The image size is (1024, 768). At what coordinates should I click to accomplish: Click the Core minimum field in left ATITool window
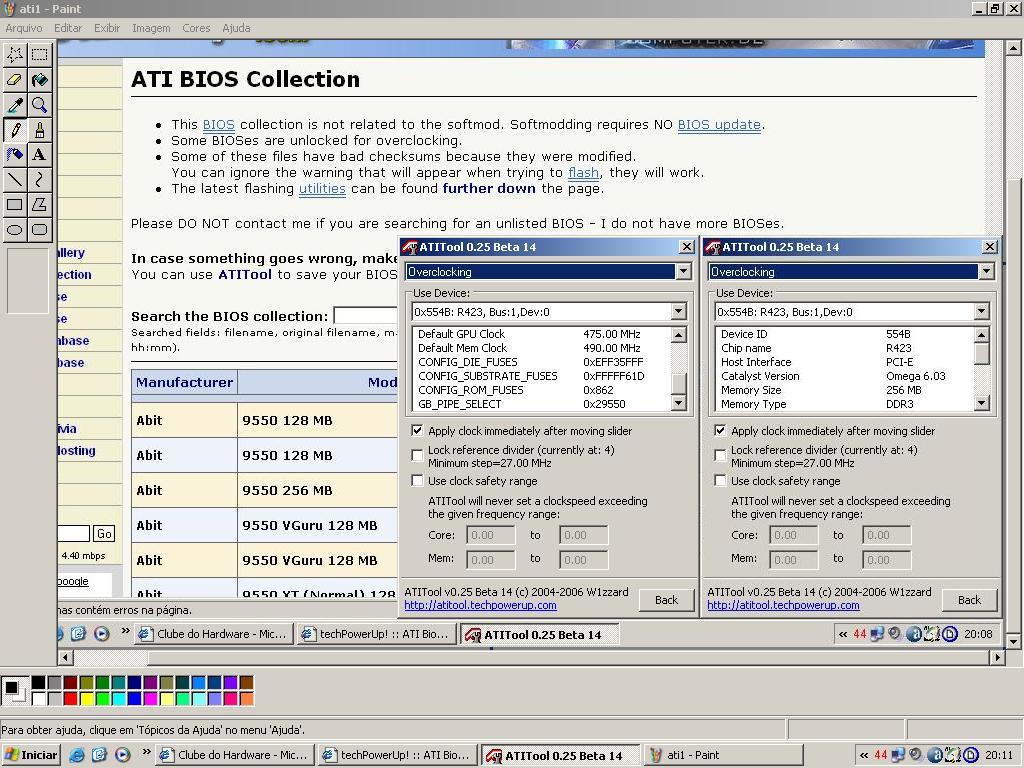[x=490, y=535]
